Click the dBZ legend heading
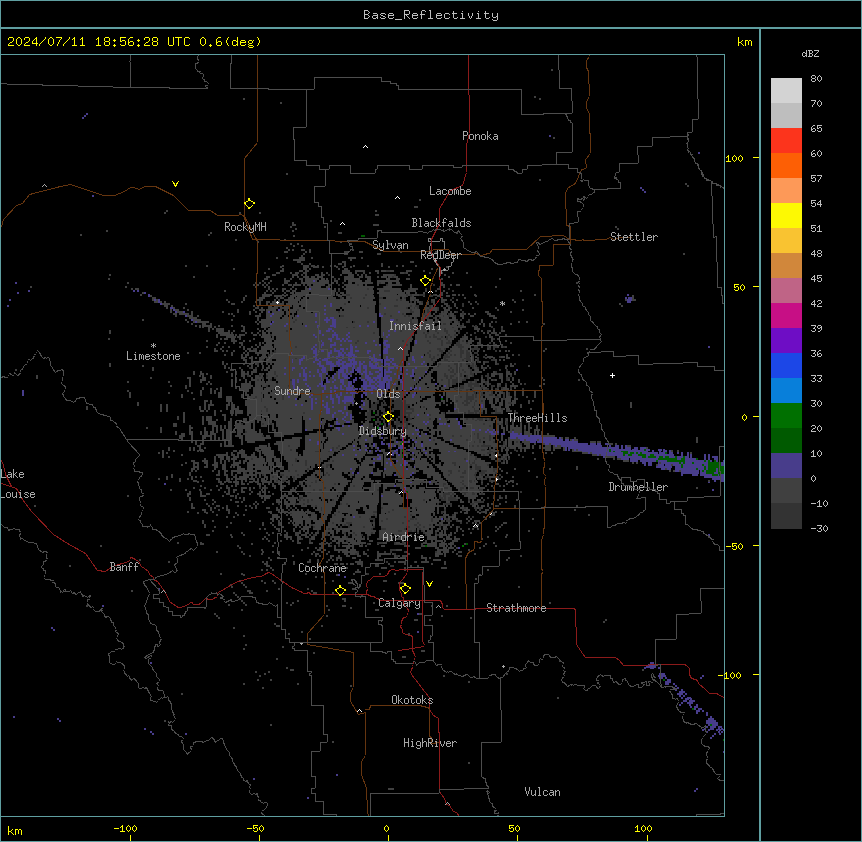This screenshot has height=842, width=862. point(810,53)
